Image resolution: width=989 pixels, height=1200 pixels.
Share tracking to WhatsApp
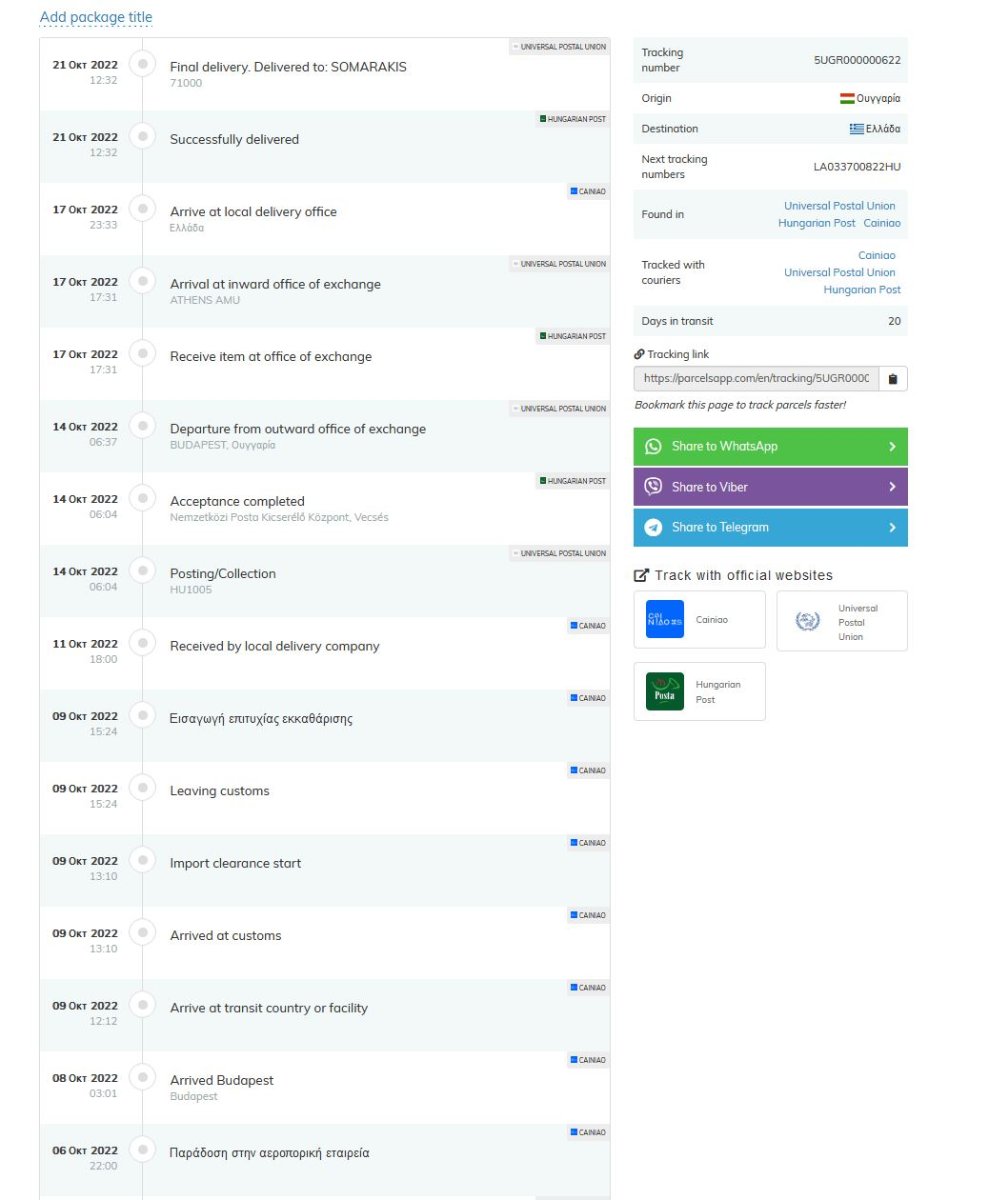(x=770, y=446)
